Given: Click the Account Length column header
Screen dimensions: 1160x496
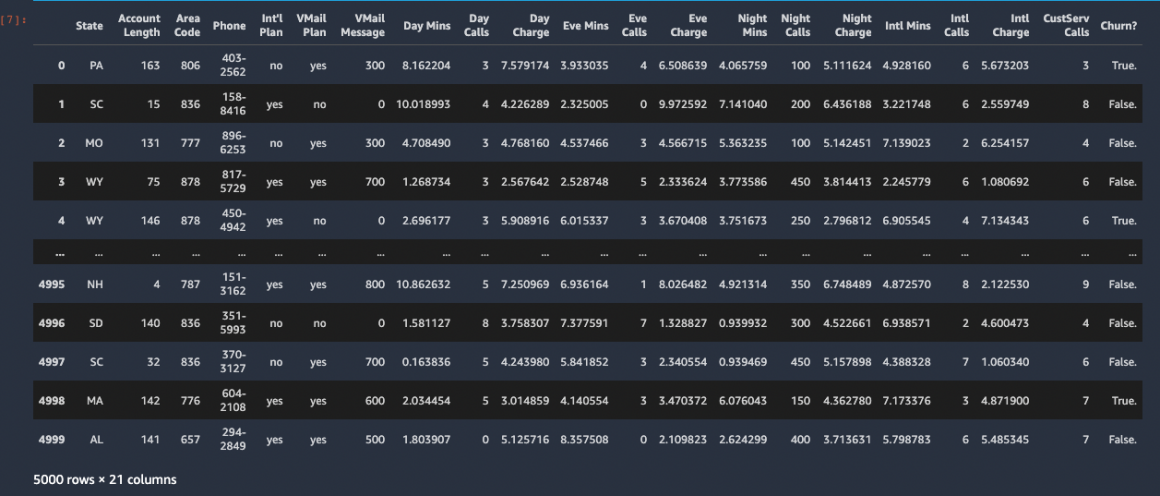Looking at the screenshot, I should 139,25.
